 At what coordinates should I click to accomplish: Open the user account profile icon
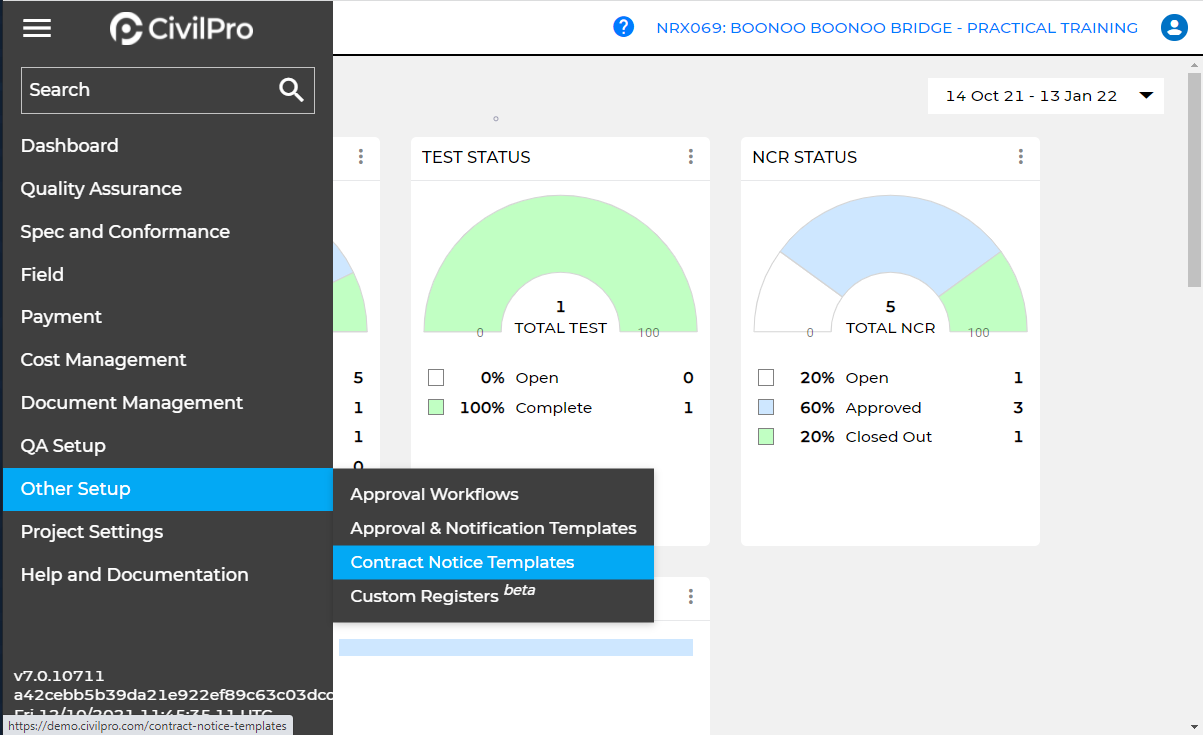1173,28
